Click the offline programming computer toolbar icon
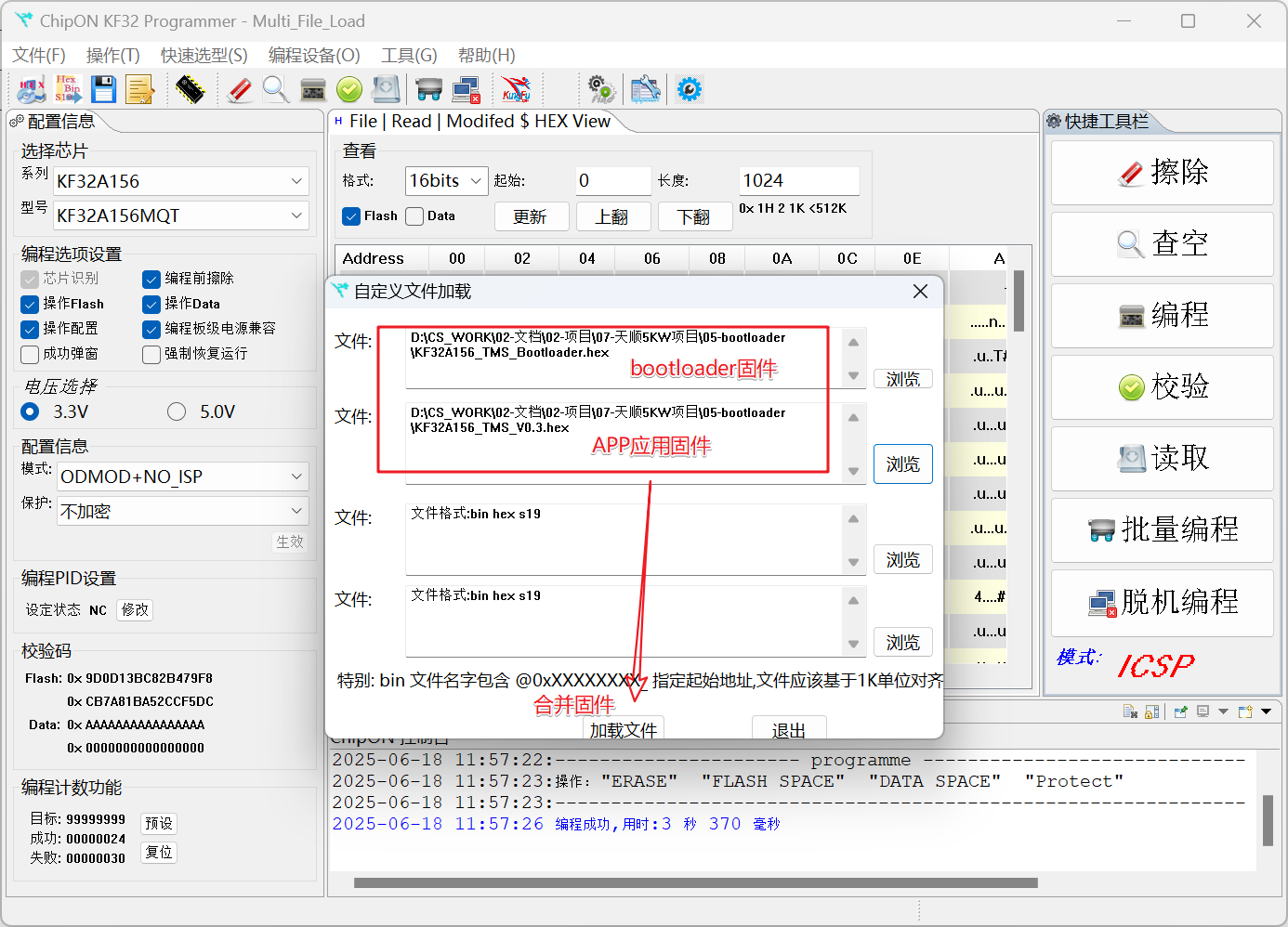This screenshot has height=927, width=1288. pos(466,90)
